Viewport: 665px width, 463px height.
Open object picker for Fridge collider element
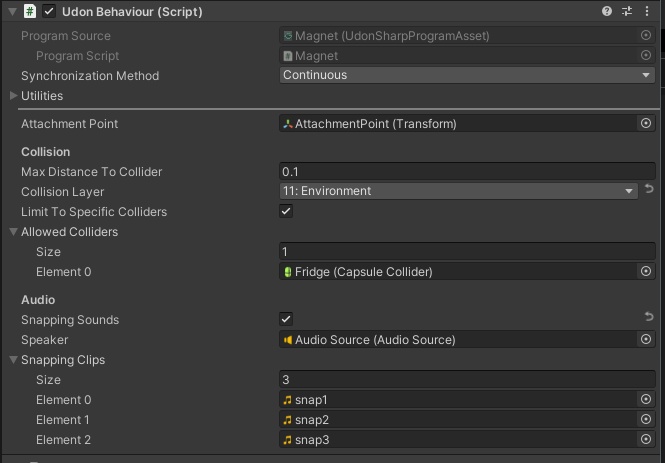pyautogui.click(x=645, y=271)
